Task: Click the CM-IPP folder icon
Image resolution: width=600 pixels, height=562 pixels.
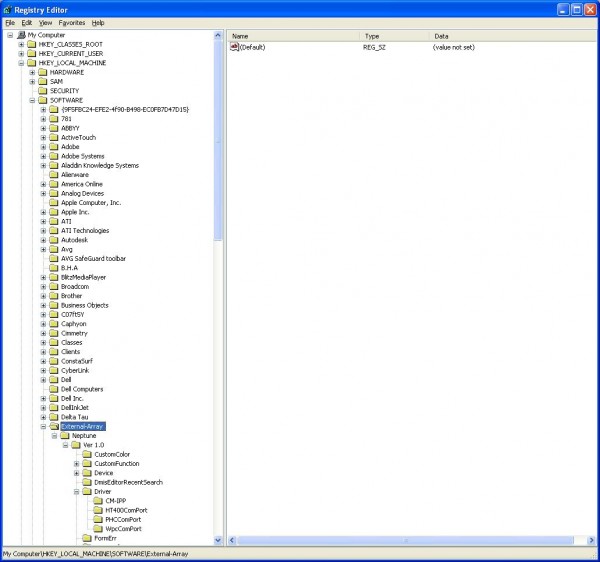Action: click(x=98, y=501)
